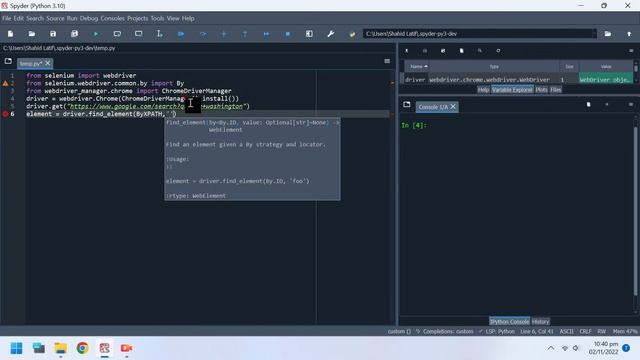The height and width of the screenshot is (360, 640).
Task: Run the file with the green play button
Action: pyautogui.click(x=96, y=34)
